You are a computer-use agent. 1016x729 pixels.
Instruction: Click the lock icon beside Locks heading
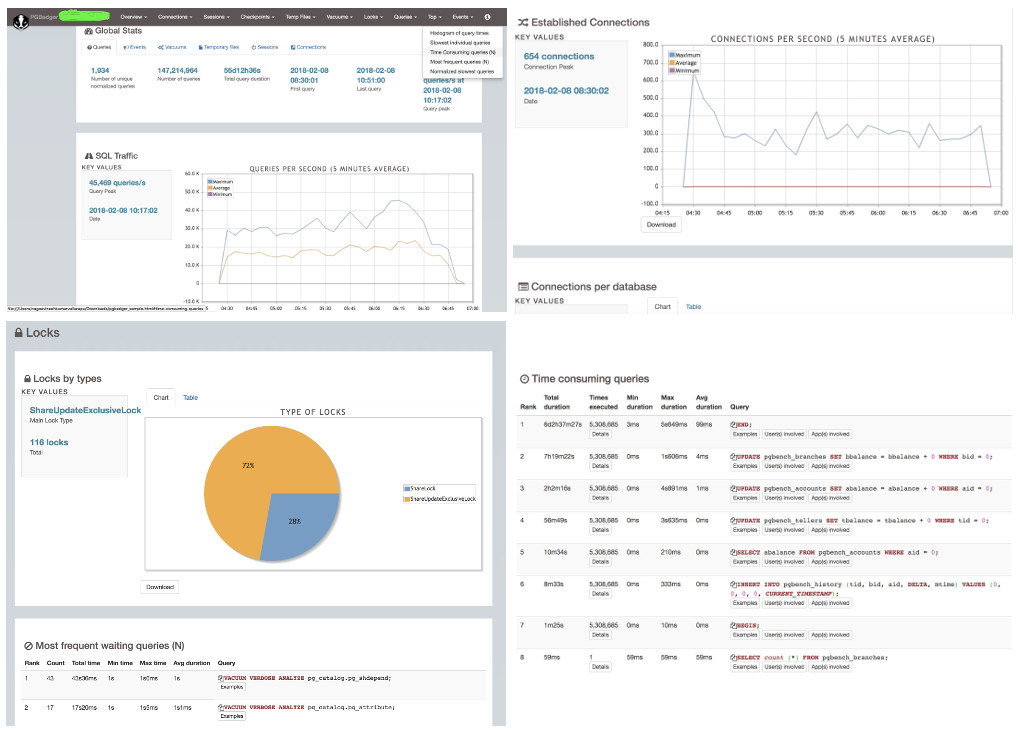(19, 333)
